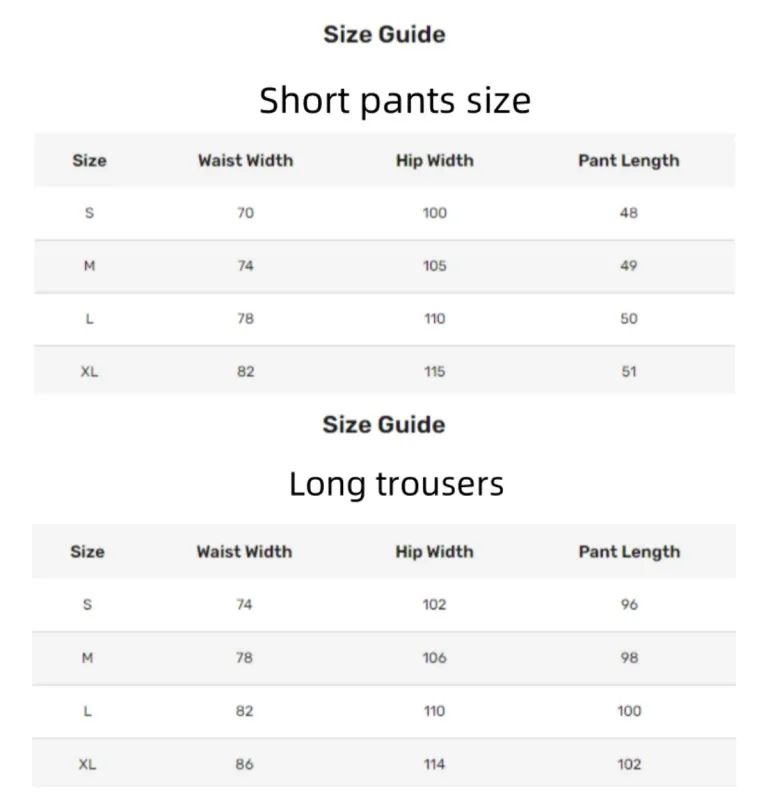Screen dimensions: 768x800
Task: Click Size header in long trousers table
Action: point(87,552)
